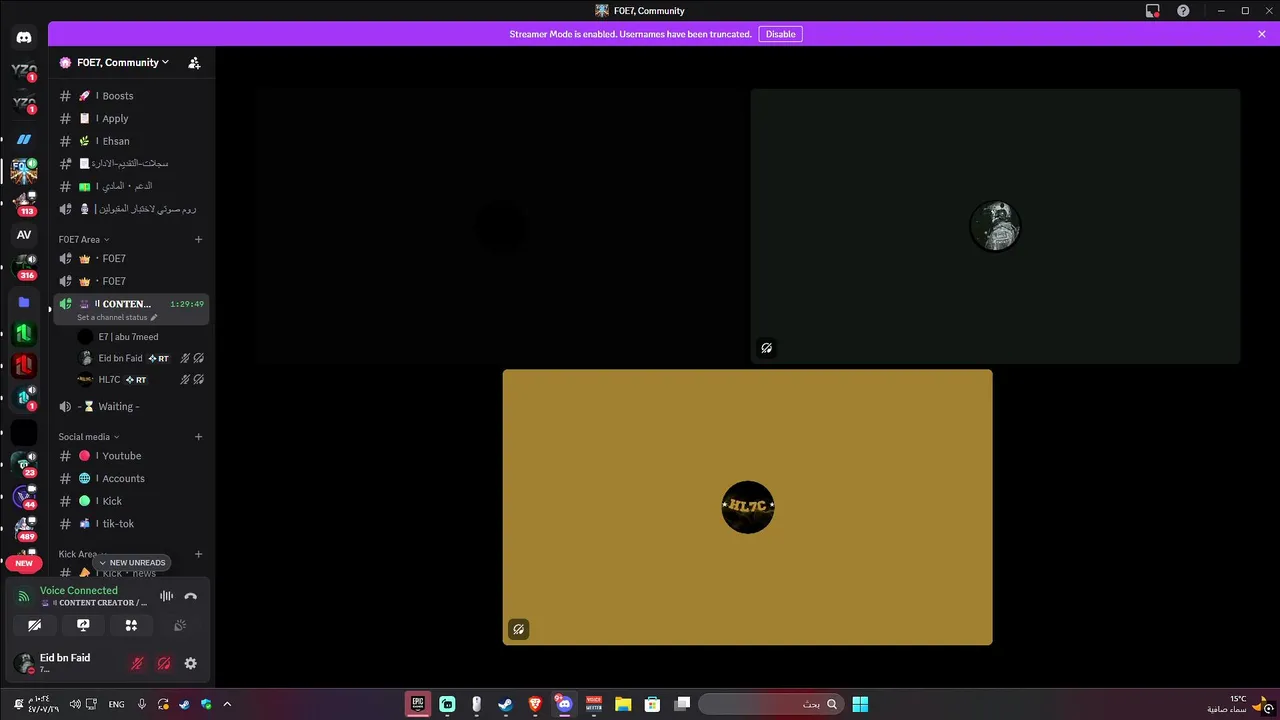
Task: Open server folder icon in sidebar
Action: pos(24,302)
